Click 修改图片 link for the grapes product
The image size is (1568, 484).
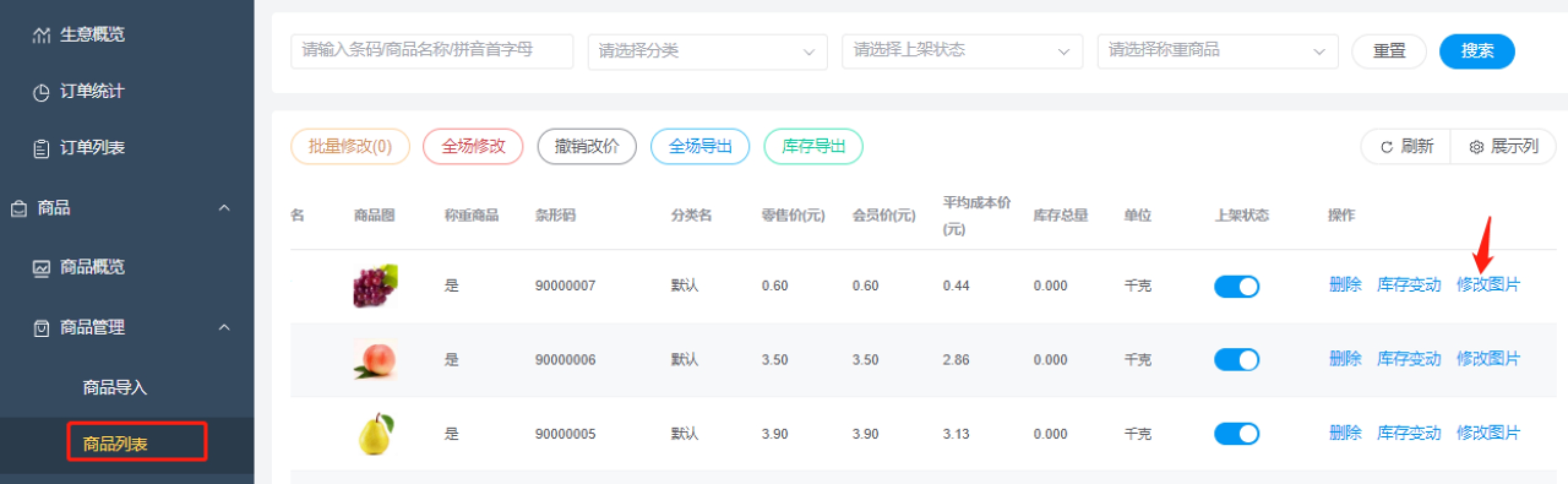(1488, 285)
